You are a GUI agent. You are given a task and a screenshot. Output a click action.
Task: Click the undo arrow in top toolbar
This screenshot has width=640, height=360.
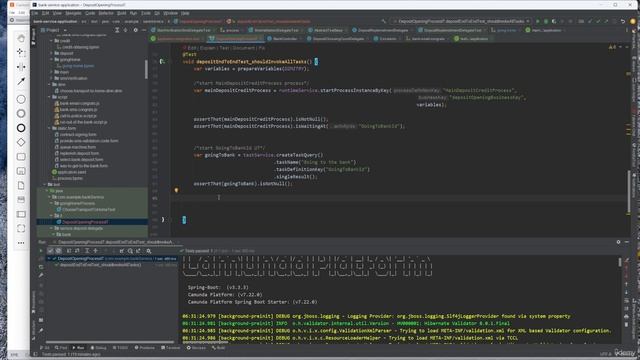pyautogui.click(x=623, y=21)
